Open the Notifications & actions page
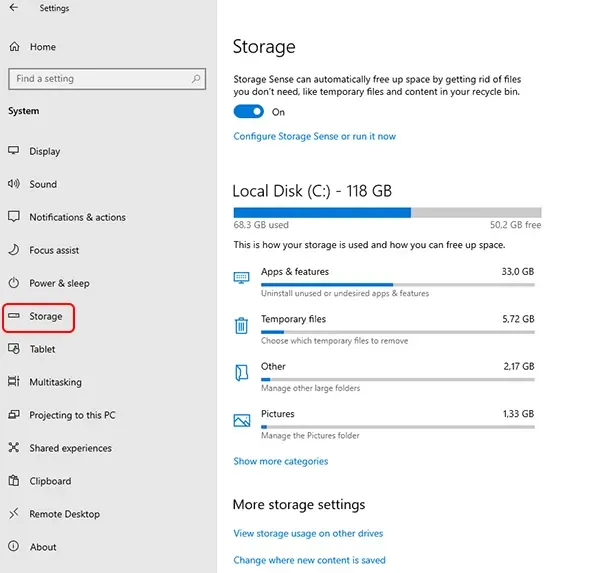600x573 pixels. coord(77,217)
